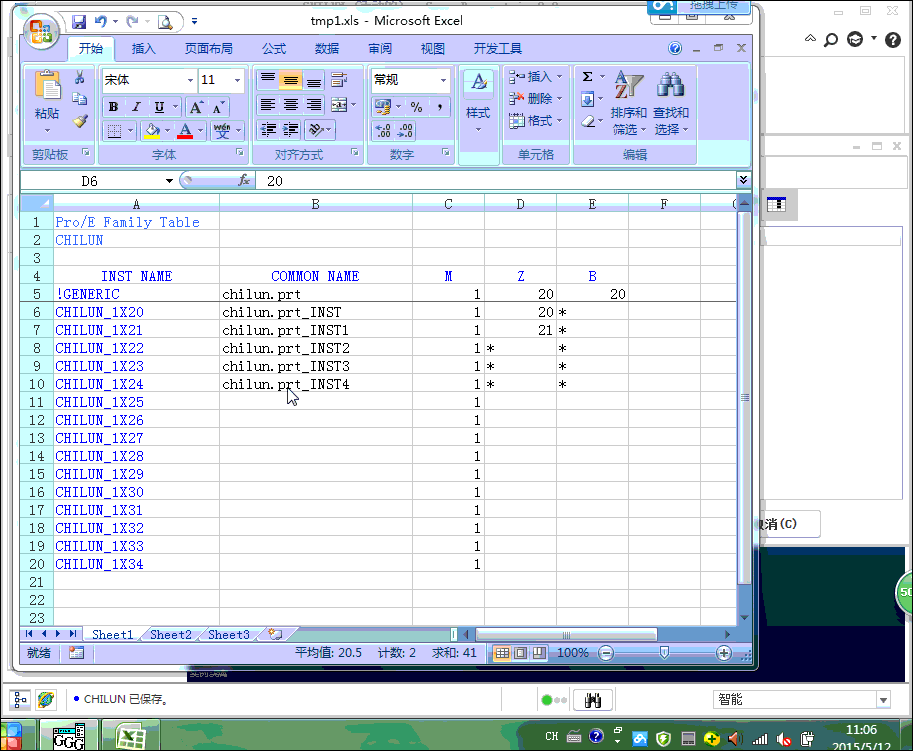This screenshot has width=913, height=751.
Task: Zoom in with plus button
Action: (x=724, y=653)
